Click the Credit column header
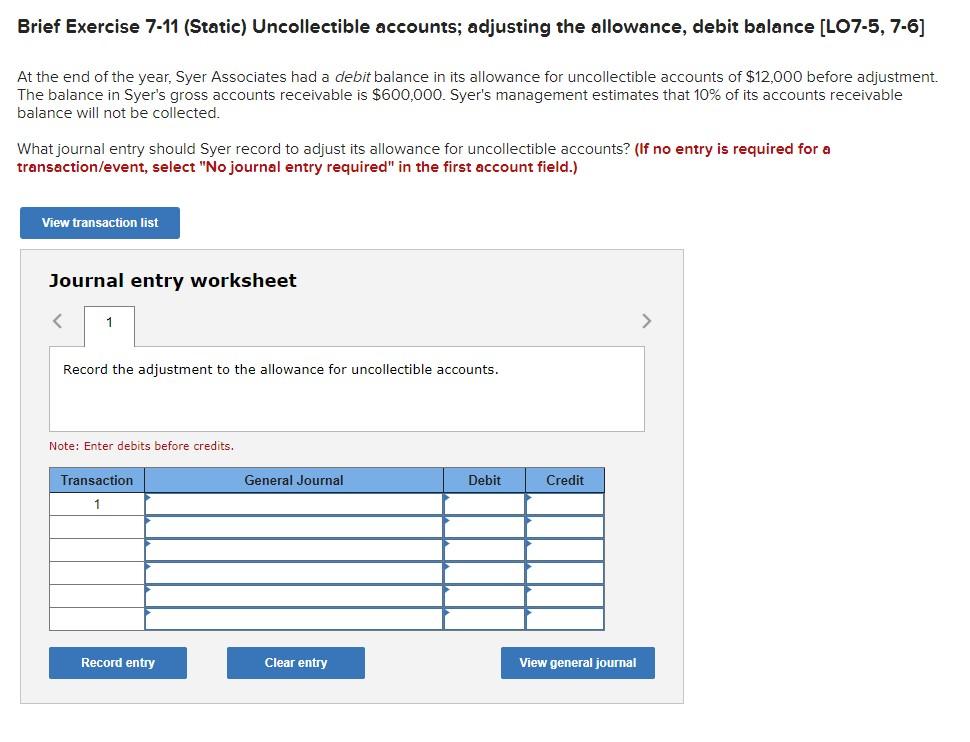 tap(565, 480)
